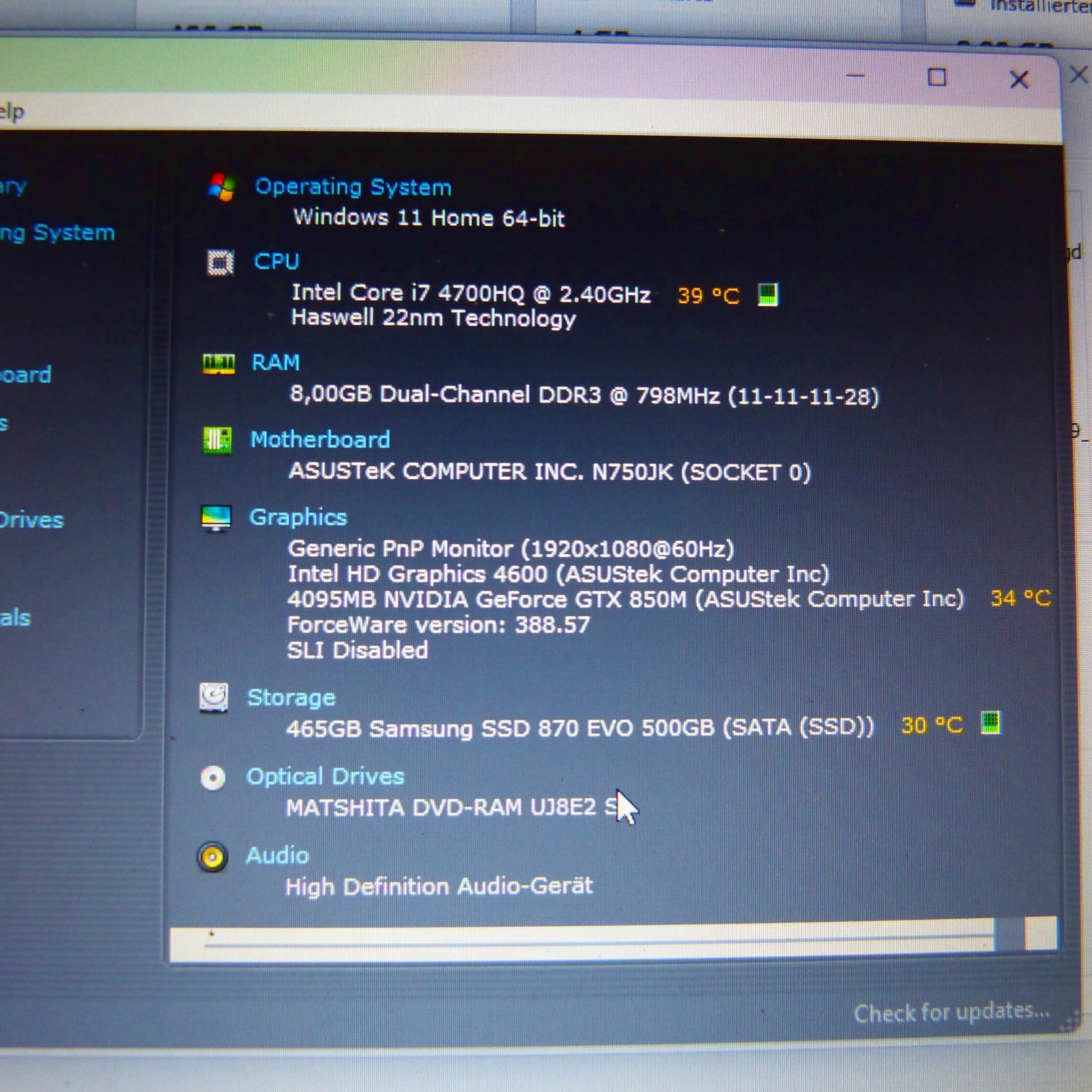This screenshot has height=1092, width=1092.
Task: Click Check for updates link
Action: 952,1011
